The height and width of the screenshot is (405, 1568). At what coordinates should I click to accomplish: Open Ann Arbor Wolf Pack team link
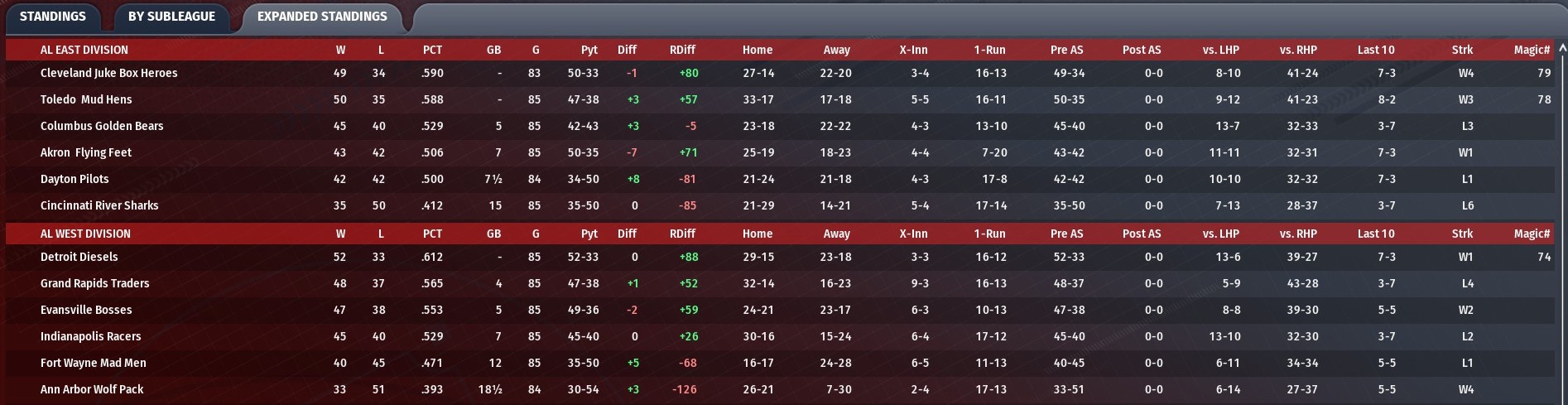(92, 389)
